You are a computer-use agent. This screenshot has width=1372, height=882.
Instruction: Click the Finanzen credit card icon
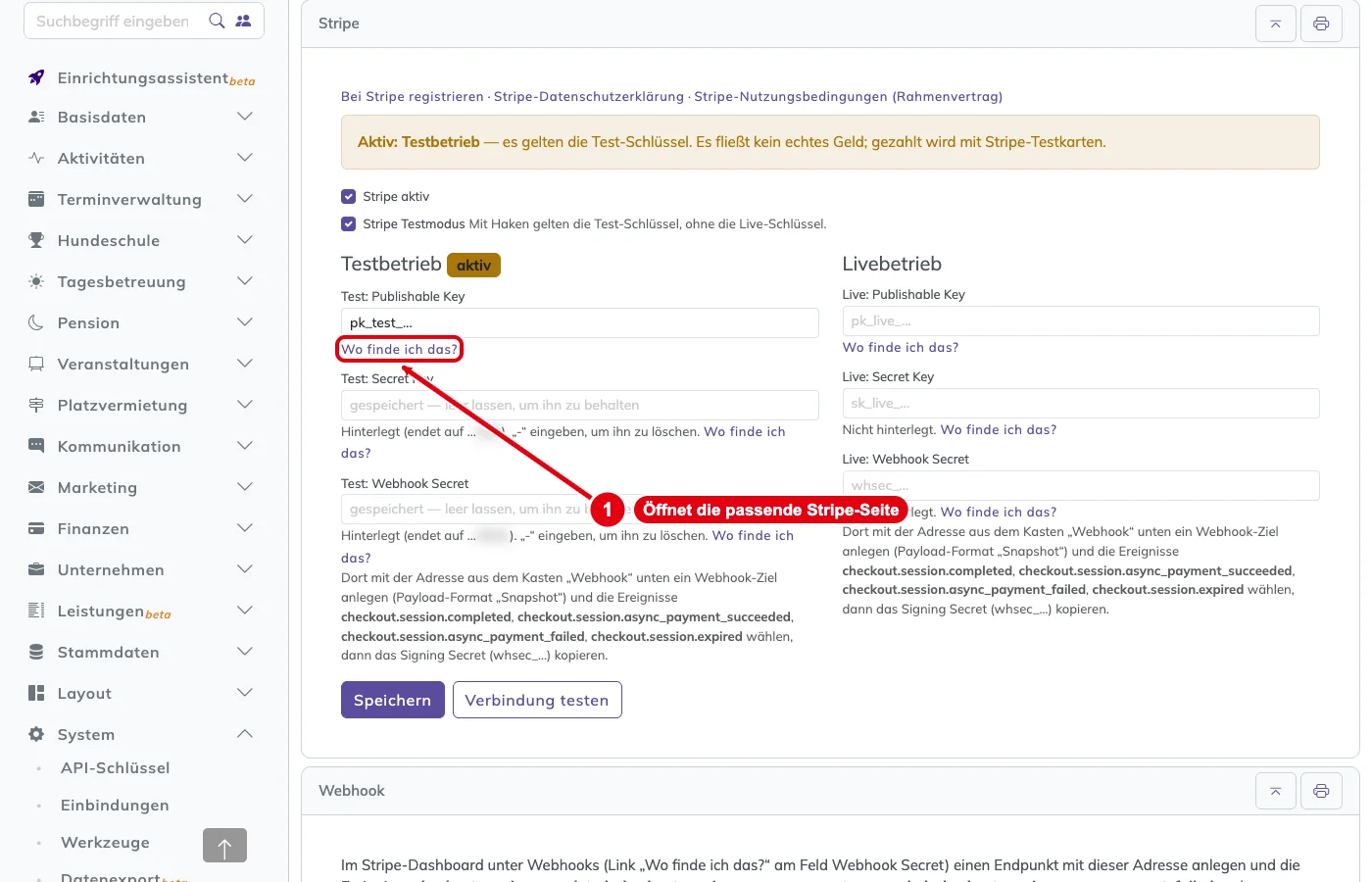point(36,528)
